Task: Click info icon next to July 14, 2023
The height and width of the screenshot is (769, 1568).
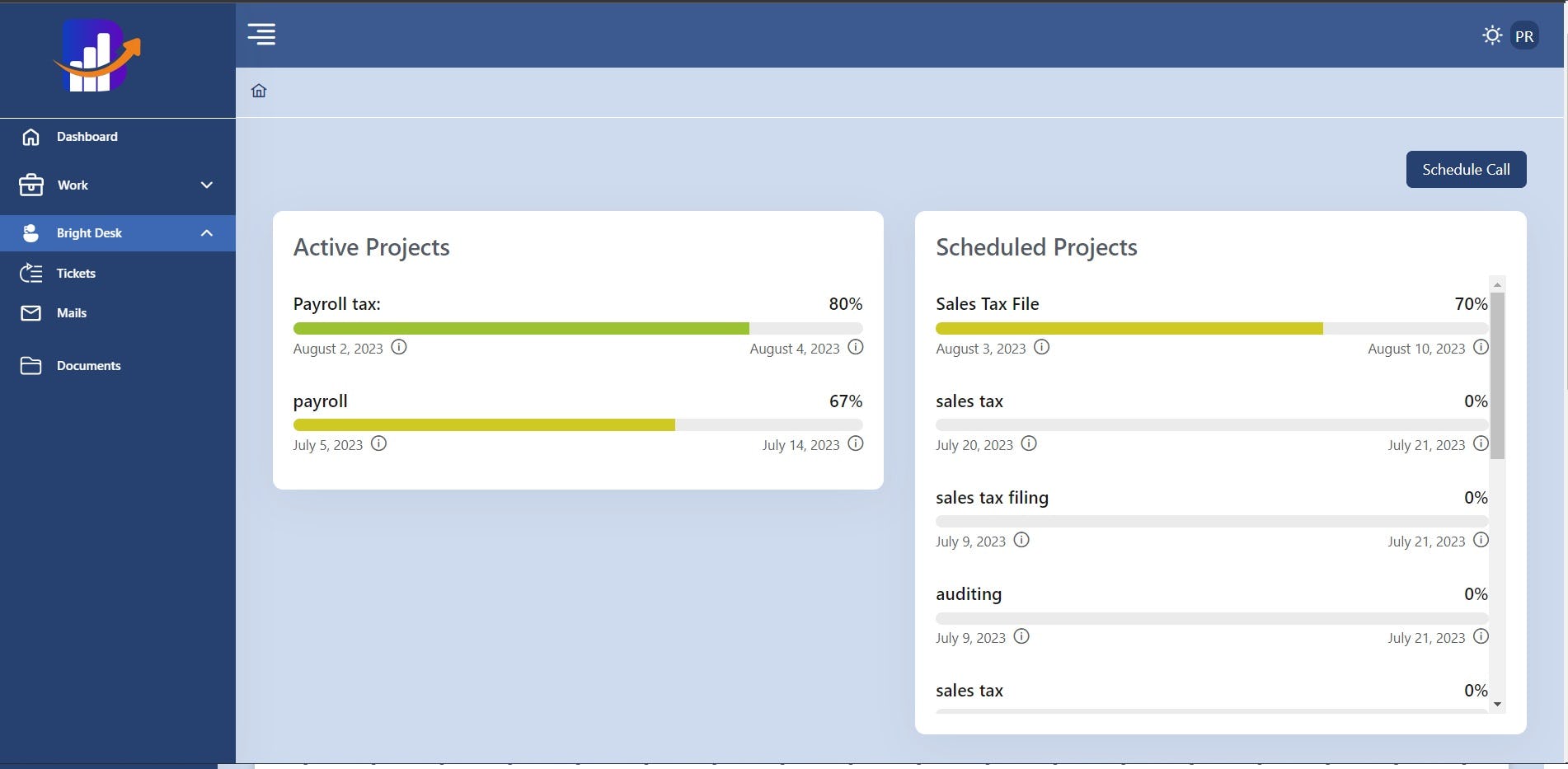Action: pyautogui.click(x=856, y=443)
